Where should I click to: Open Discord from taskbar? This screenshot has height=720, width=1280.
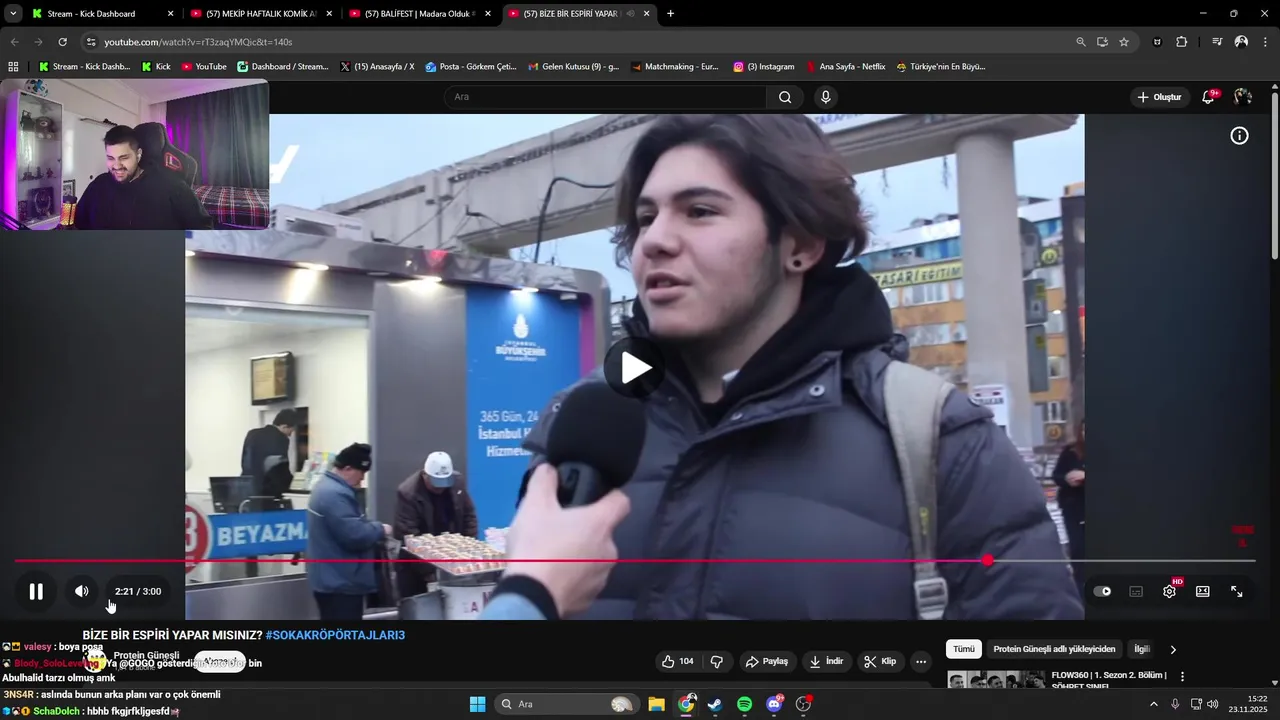774,704
